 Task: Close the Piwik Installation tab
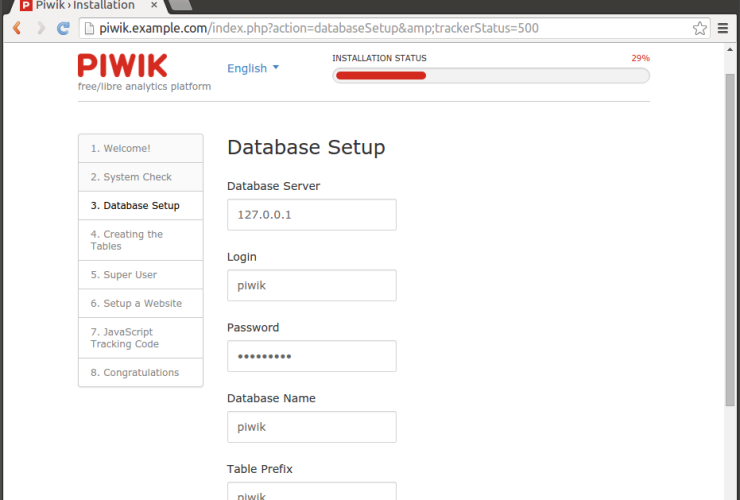pyautogui.click(x=153, y=6)
